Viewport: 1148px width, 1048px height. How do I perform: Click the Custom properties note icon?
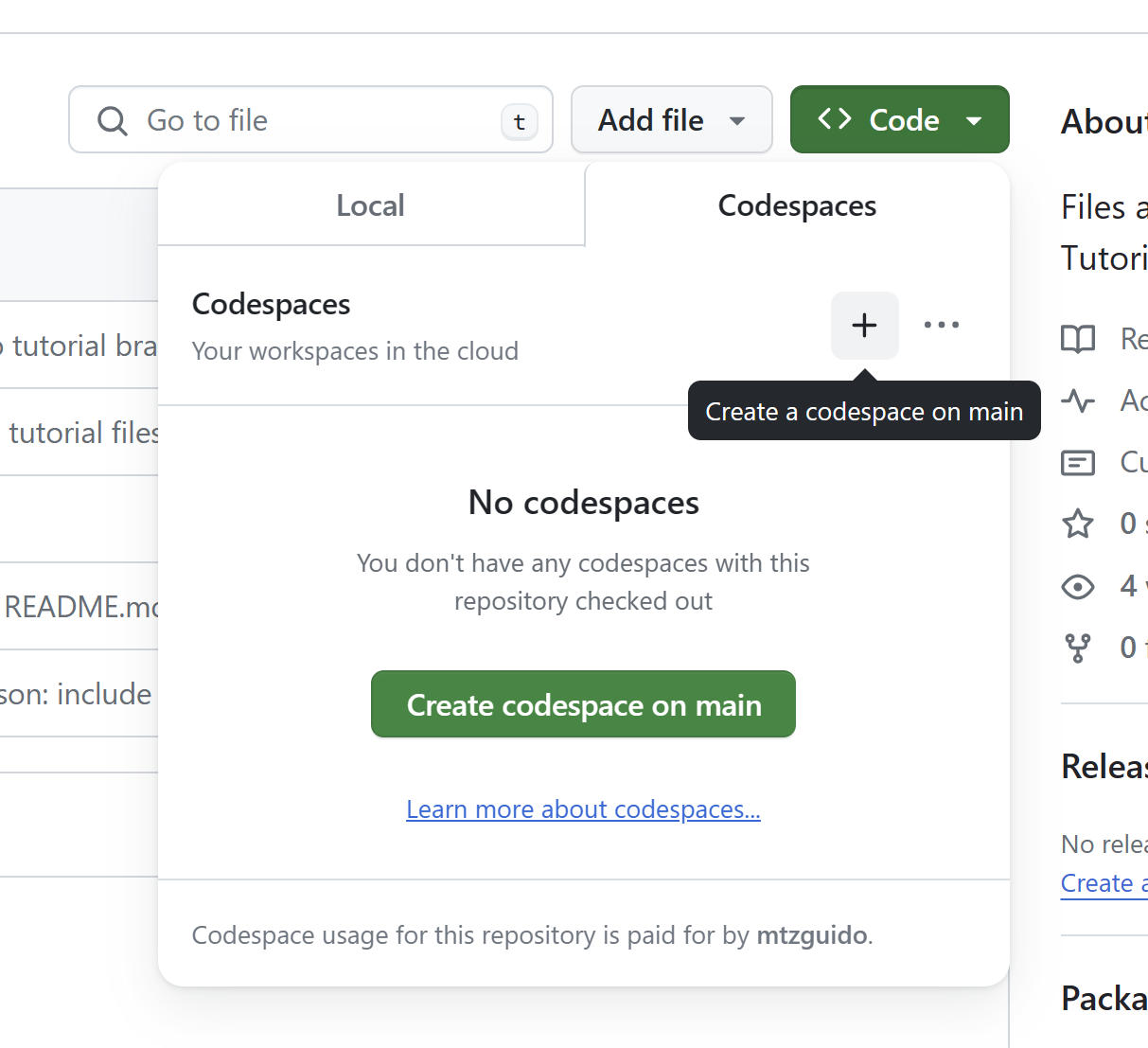click(1078, 463)
